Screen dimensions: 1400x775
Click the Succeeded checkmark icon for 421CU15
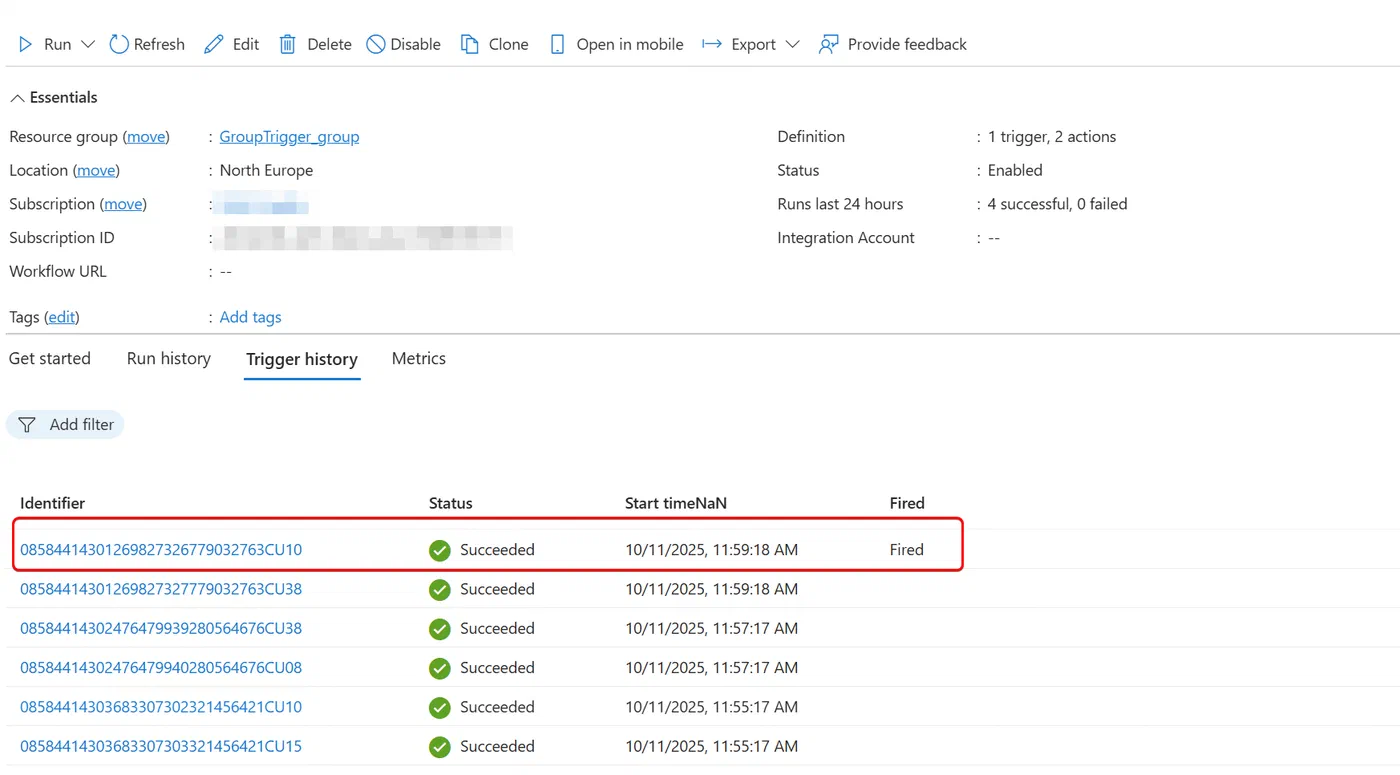coord(440,747)
